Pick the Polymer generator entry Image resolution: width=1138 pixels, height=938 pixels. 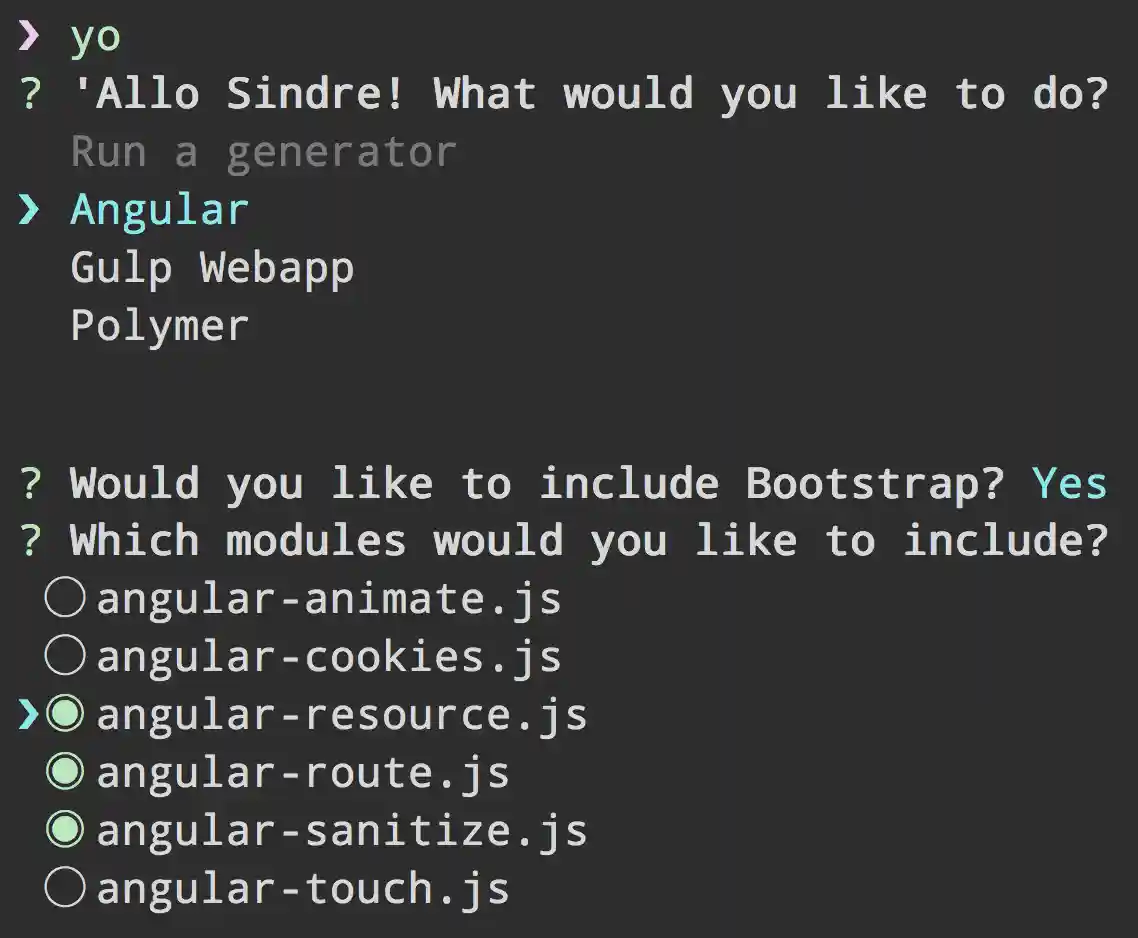pos(160,326)
